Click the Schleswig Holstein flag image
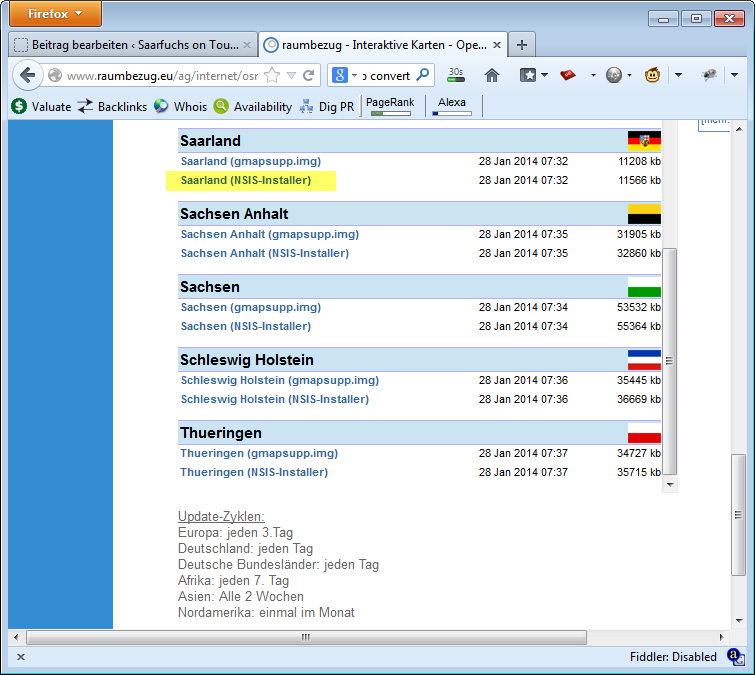Viewport: 755px width, 675px height. tap(644, 360)
